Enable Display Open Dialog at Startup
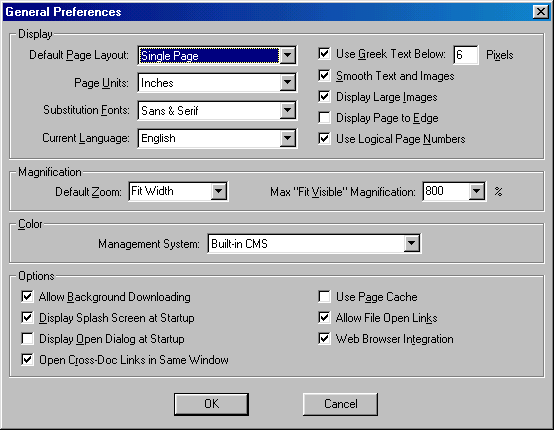554x430 pixels. (27, 338)
